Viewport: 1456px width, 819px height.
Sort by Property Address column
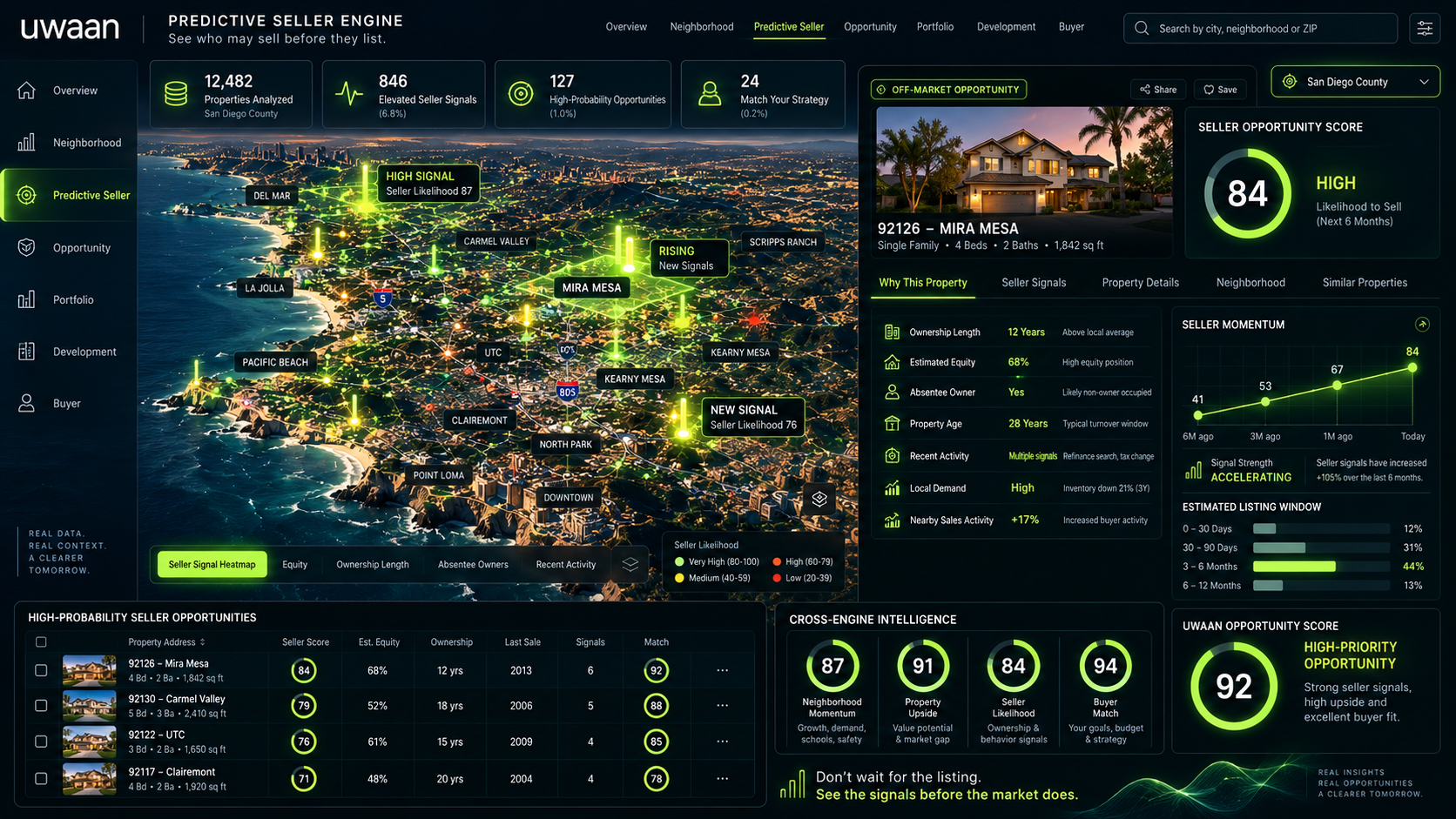coord(166,642)
